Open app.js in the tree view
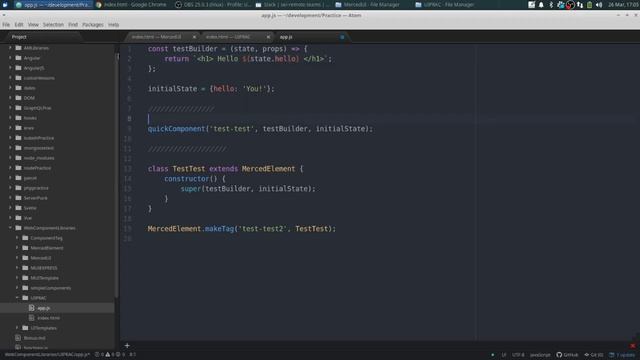The height and width of the screenshot is (360, 640). tap(44, 308)
